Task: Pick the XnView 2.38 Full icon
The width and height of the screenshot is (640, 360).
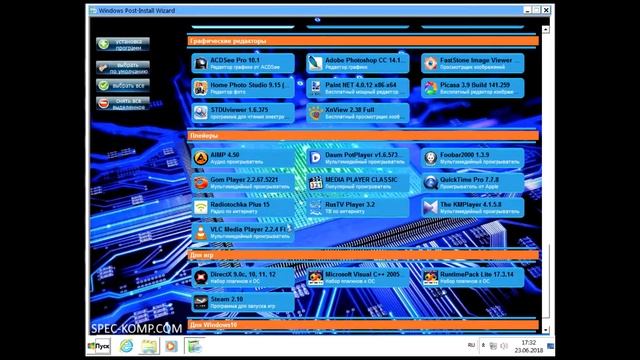Action: click(316, 113)
